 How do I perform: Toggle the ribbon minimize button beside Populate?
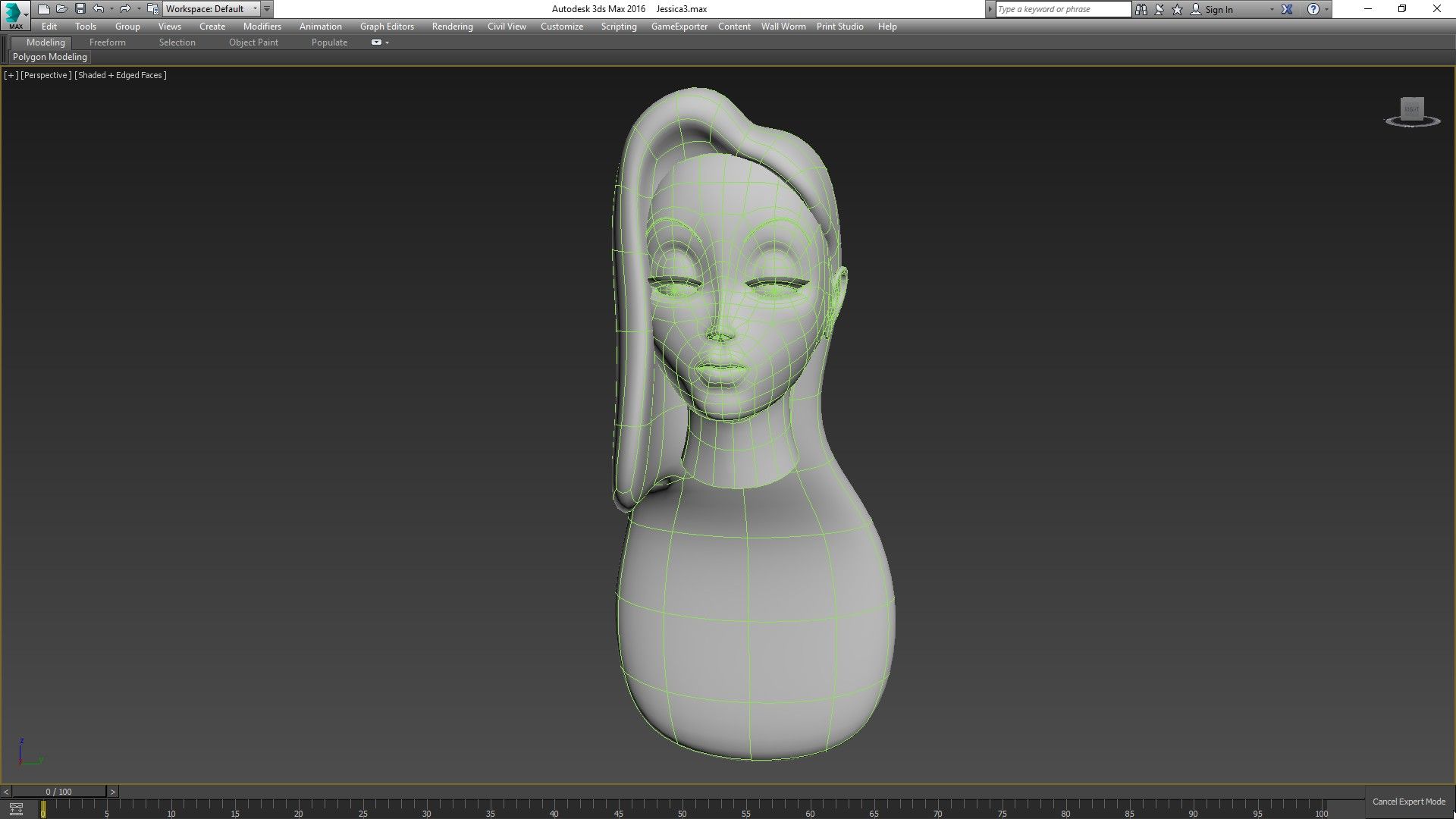click(x=377, y=42)
